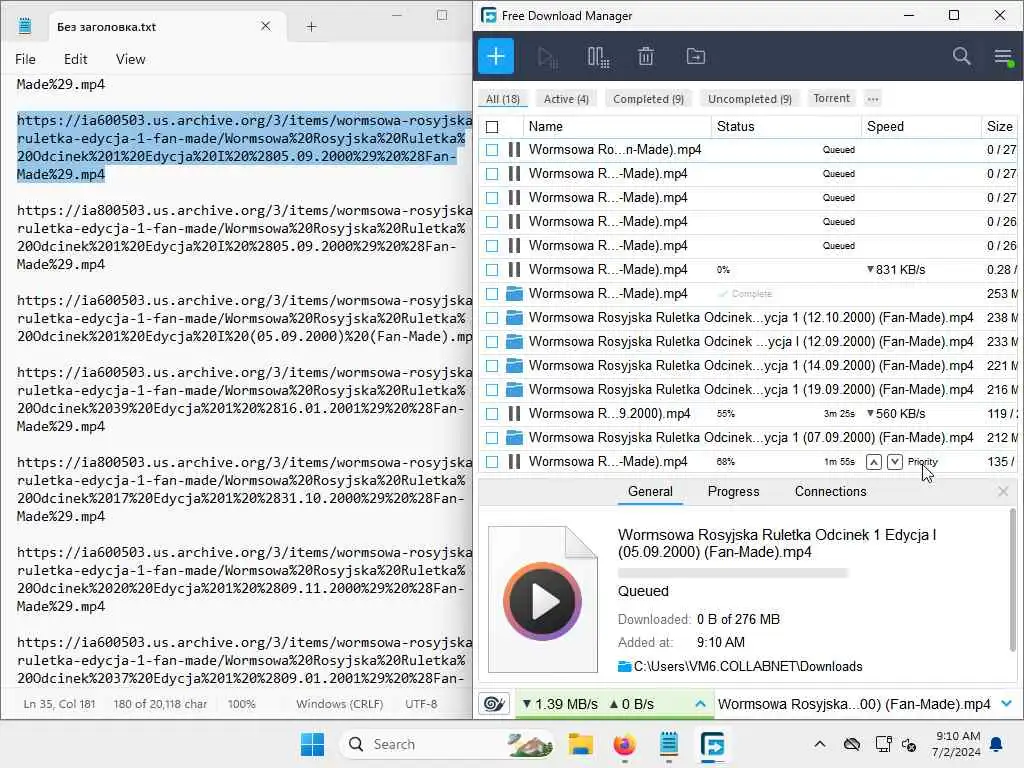Screen dimensions: 1024x768
Task: Check the 831 KB/s download row checkbox
Action: (492, 270)
